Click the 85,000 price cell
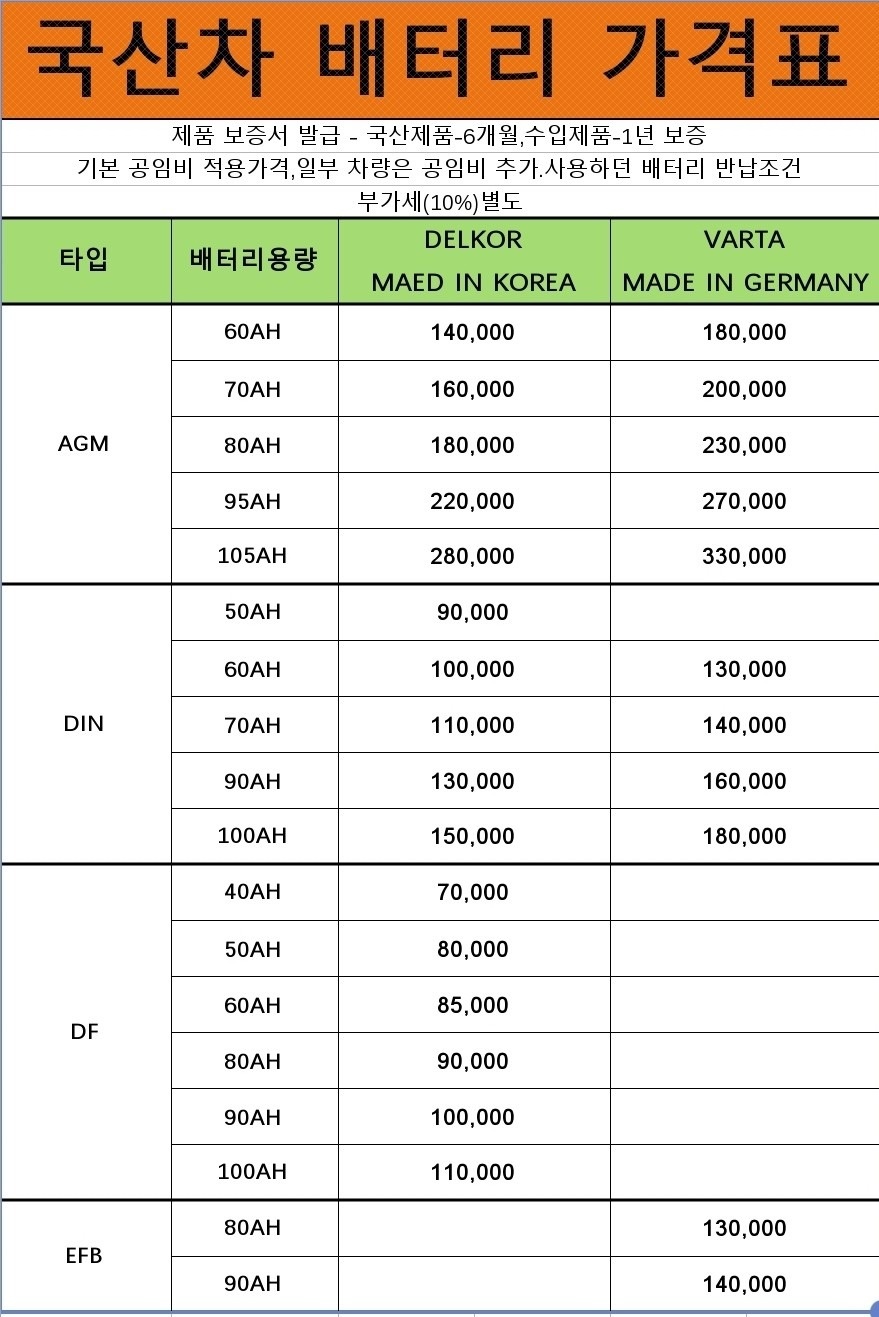 tap(473, 1005)
